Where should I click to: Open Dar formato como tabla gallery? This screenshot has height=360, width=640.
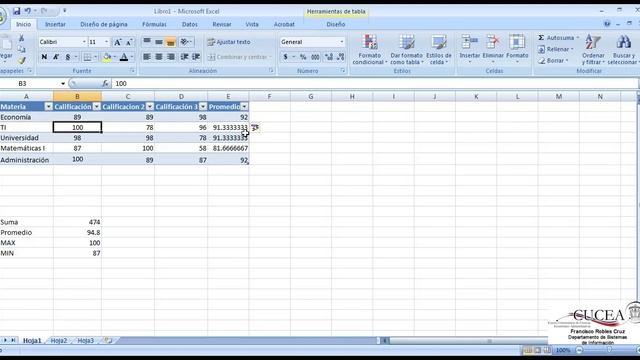tap(407, 49)
